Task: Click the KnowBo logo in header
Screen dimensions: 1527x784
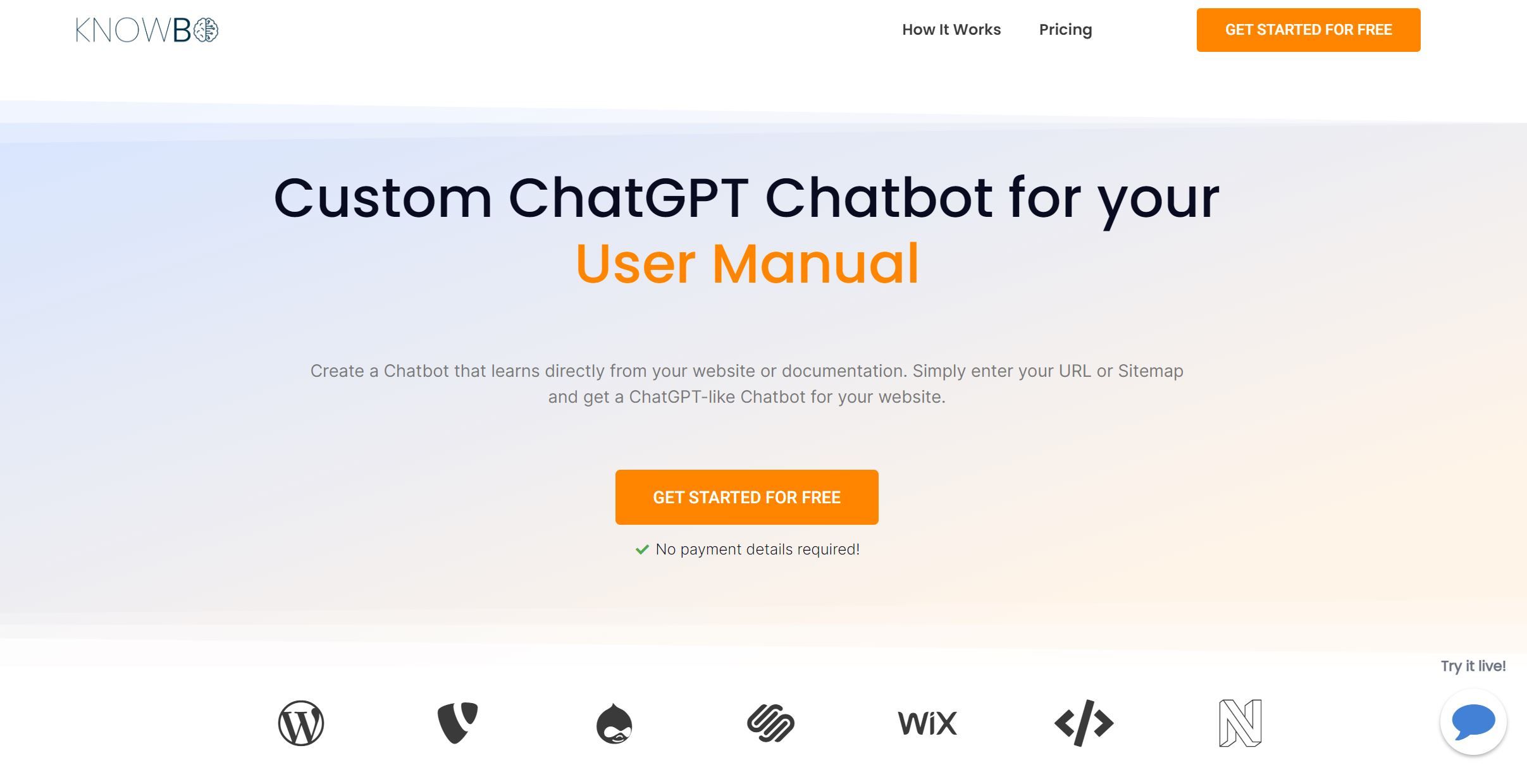Action: click(147, 29)
